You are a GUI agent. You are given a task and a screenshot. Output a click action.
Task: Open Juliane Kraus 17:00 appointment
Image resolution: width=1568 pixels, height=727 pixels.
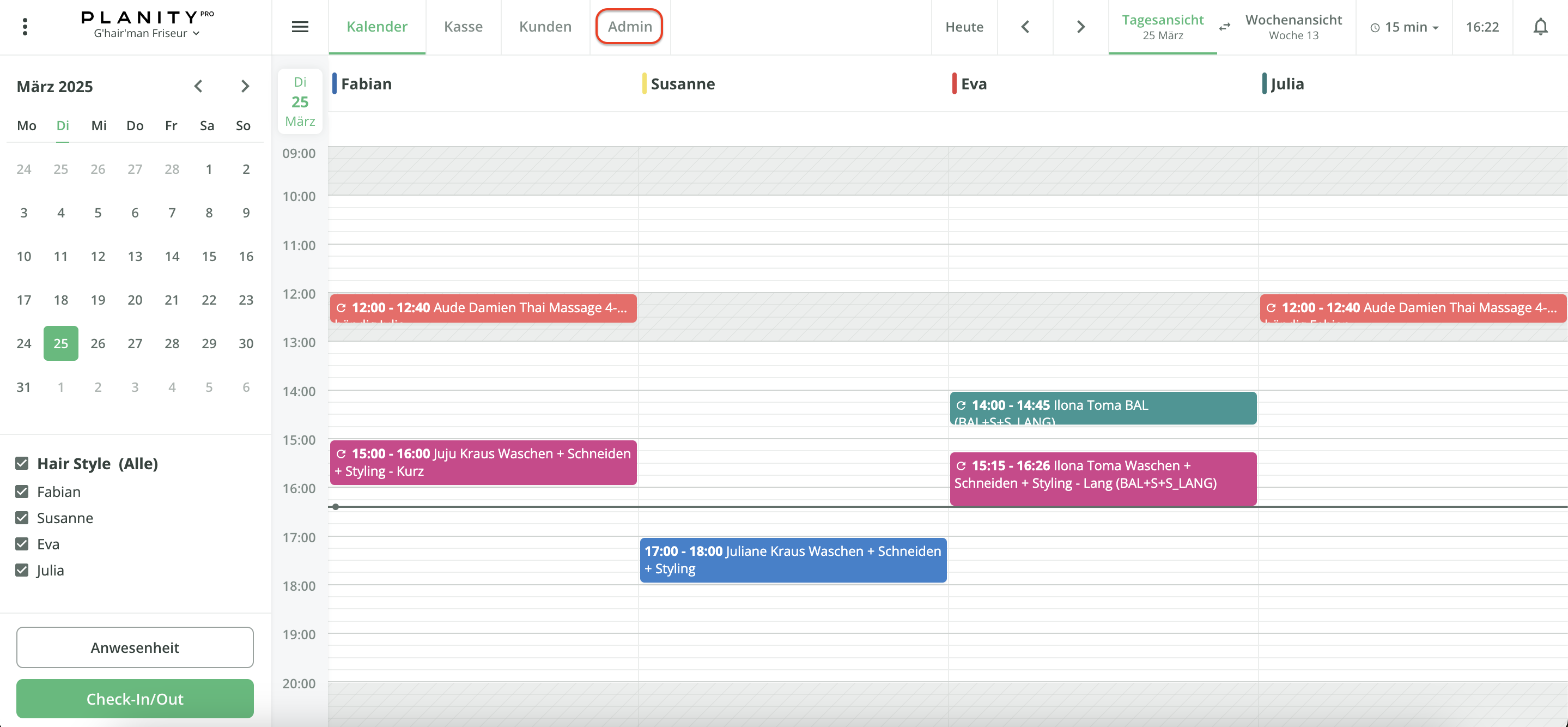[x=793, y=560]
